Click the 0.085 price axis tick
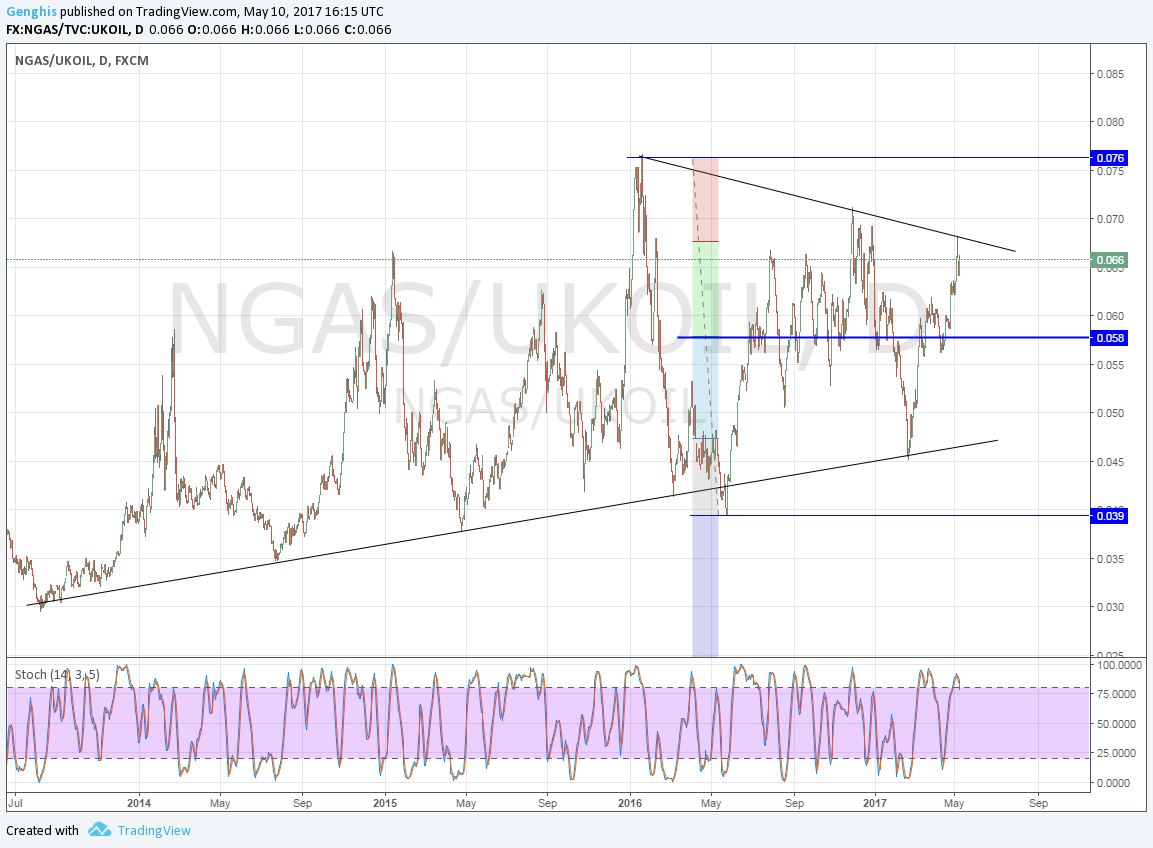This screenshot has height=848, width=1153. [x=1110, y=74]
